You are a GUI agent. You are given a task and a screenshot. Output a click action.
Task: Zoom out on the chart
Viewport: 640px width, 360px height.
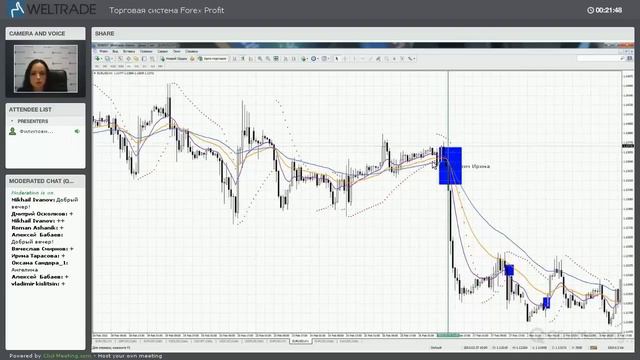268,59
